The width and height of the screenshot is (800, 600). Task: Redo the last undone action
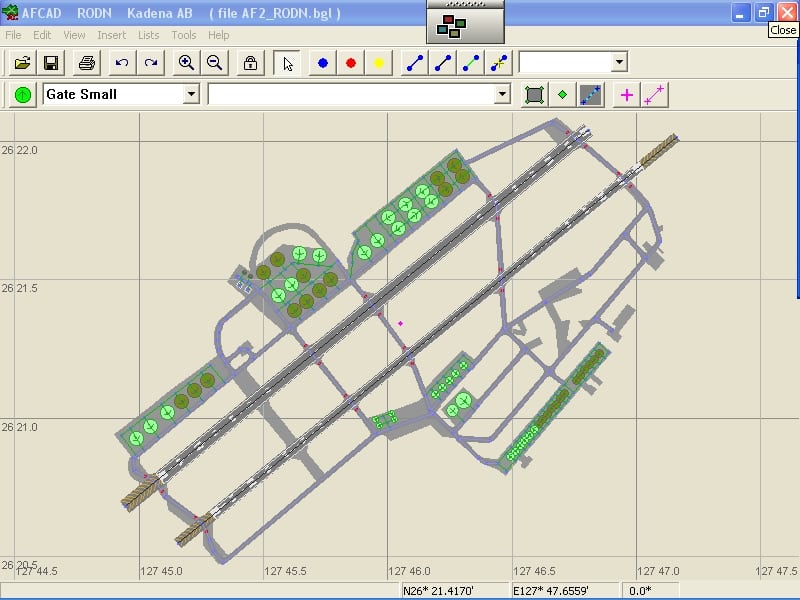(x=150, y=63)
